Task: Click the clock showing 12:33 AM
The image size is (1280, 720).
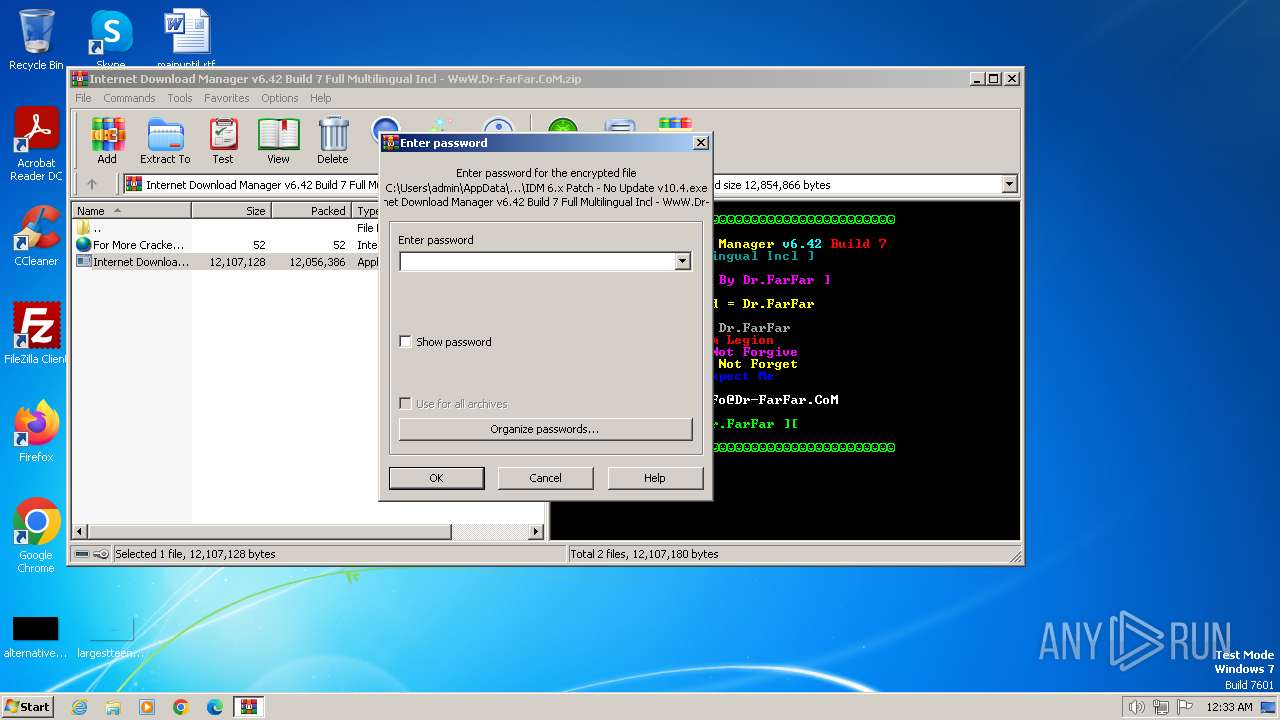Action: tap(1229, 707)
